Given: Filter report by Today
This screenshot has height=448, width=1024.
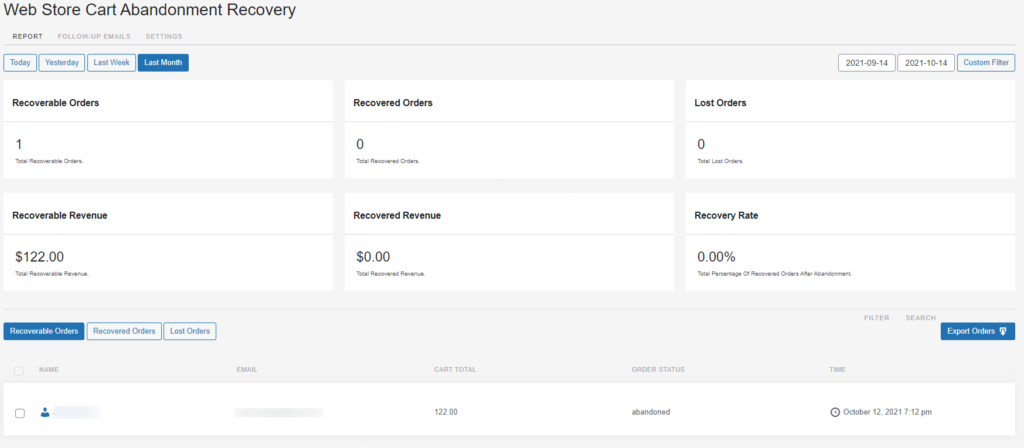Looking at the screenshot, I should [20, 62].
